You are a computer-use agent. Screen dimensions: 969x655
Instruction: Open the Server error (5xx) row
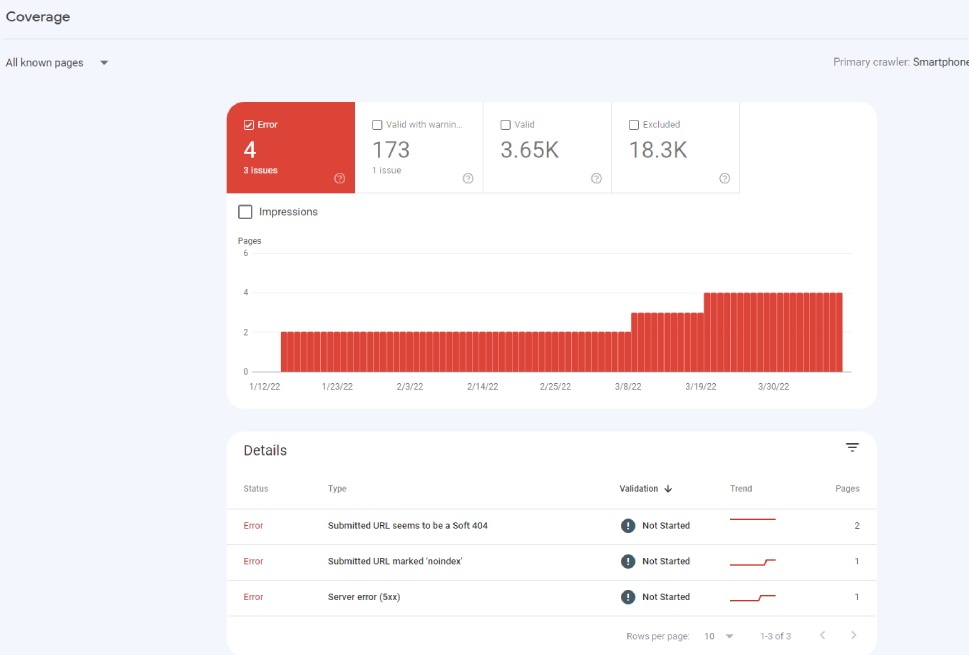364,597
